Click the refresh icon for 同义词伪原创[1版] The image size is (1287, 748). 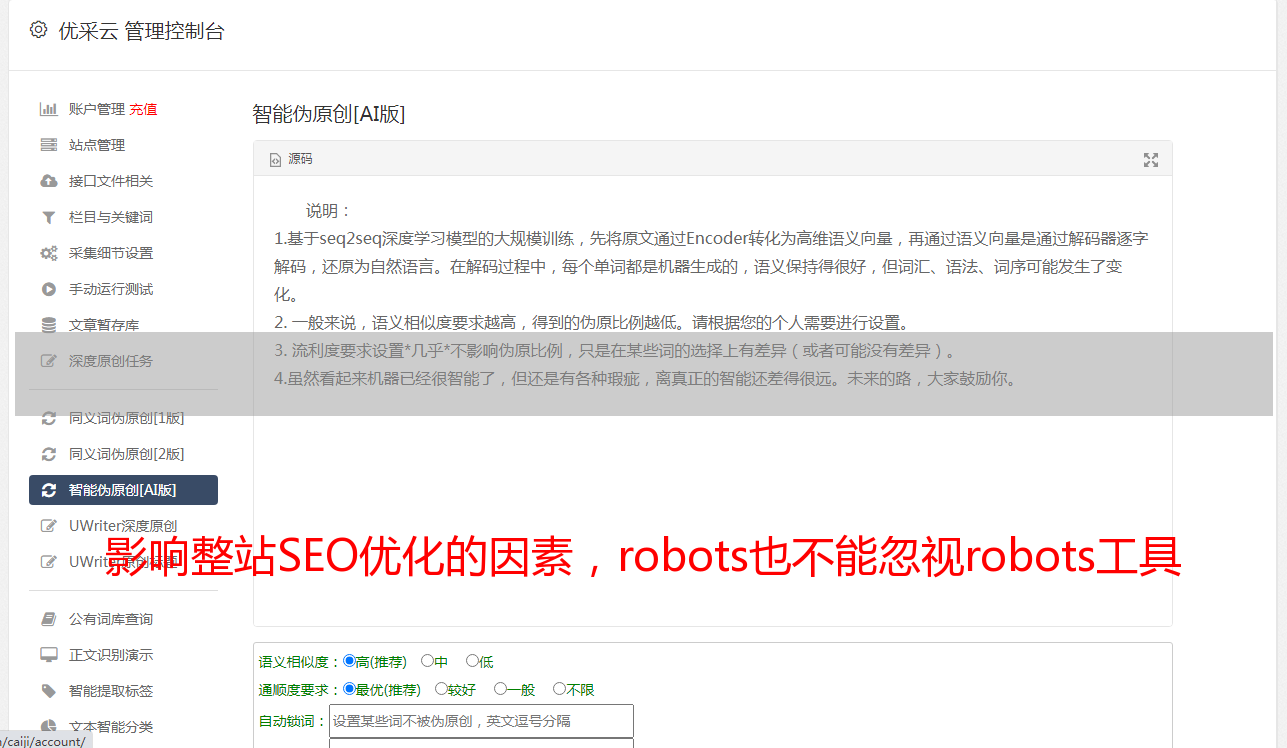[x=48, y=418]
